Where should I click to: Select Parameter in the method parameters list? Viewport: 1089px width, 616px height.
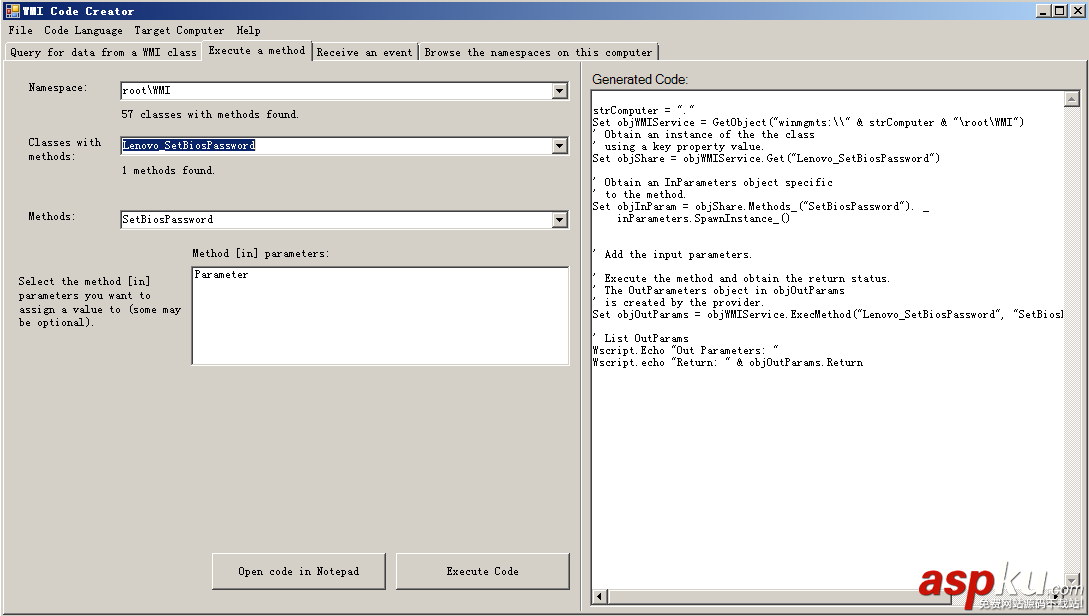[x=221, y=275]
